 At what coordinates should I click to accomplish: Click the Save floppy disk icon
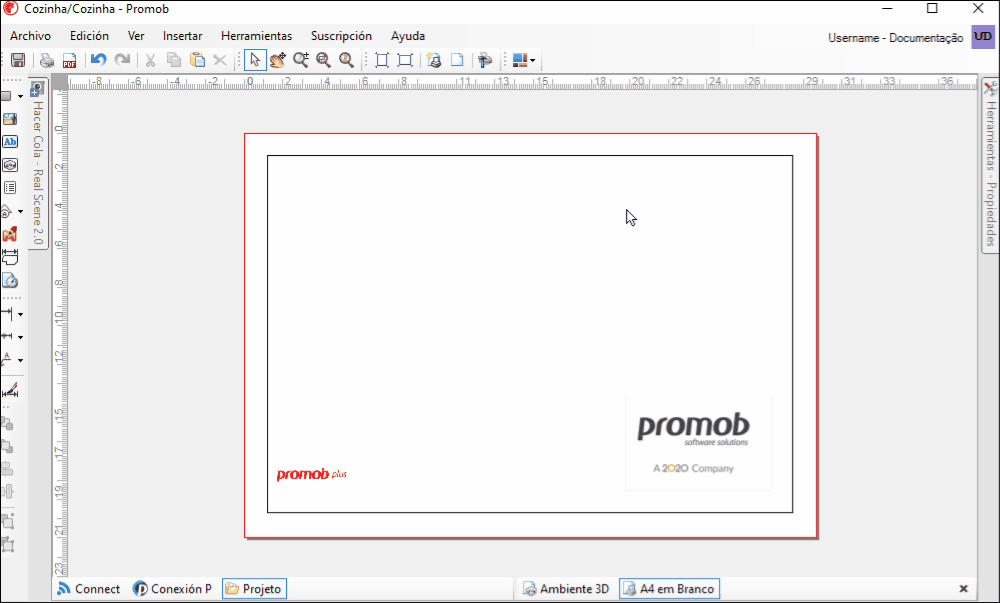tap(18, 60)
